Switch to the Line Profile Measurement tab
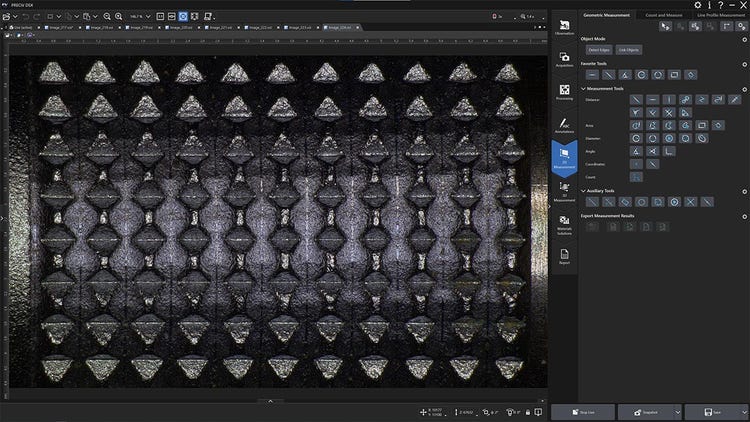 (x=719, y=15)
